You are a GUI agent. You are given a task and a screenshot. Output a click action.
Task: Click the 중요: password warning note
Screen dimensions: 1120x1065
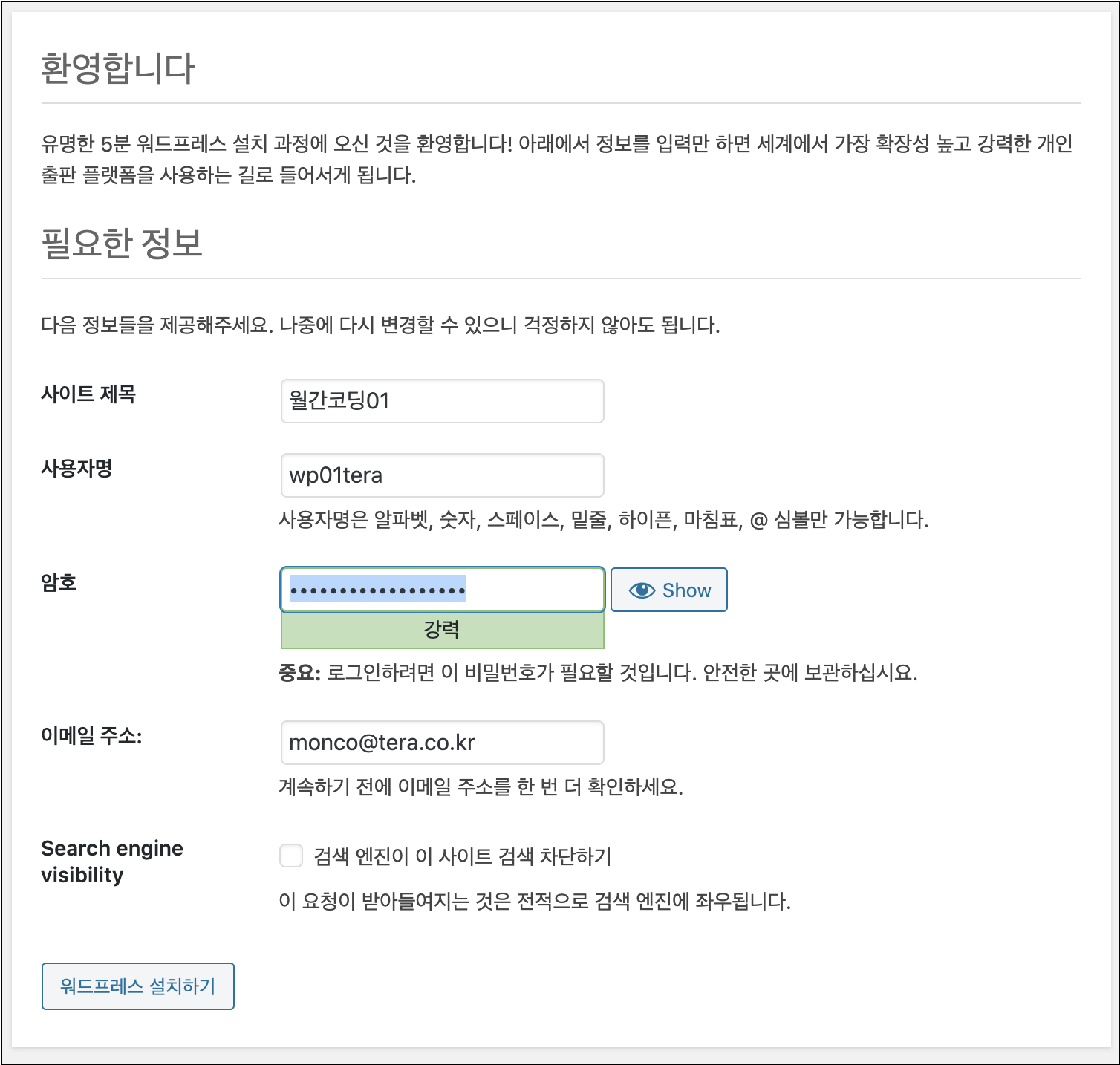pyautogui.click(x=598, y=673)
